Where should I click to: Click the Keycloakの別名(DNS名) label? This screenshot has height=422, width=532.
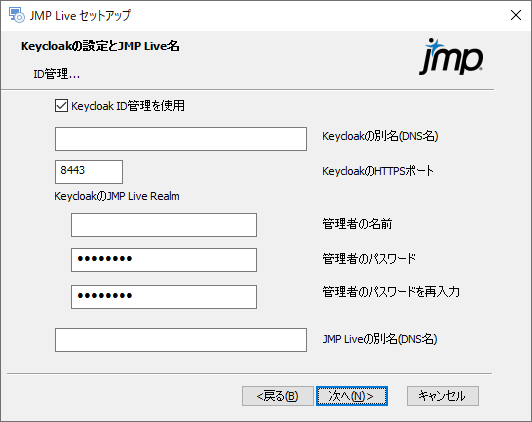click(x=380, y=136)
